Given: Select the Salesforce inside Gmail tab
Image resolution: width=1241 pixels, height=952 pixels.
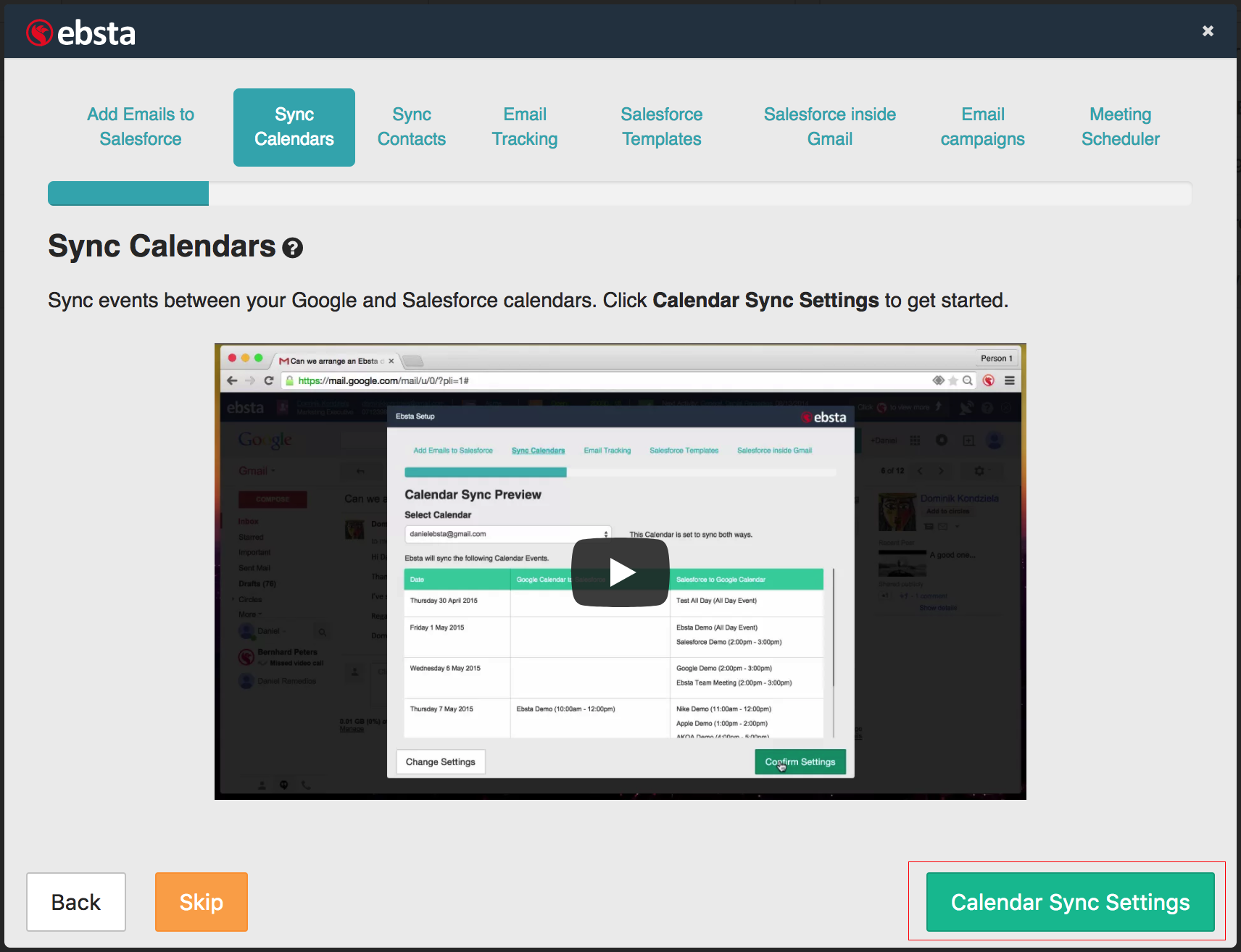Looking at the screenshot, I should [829, 127].
